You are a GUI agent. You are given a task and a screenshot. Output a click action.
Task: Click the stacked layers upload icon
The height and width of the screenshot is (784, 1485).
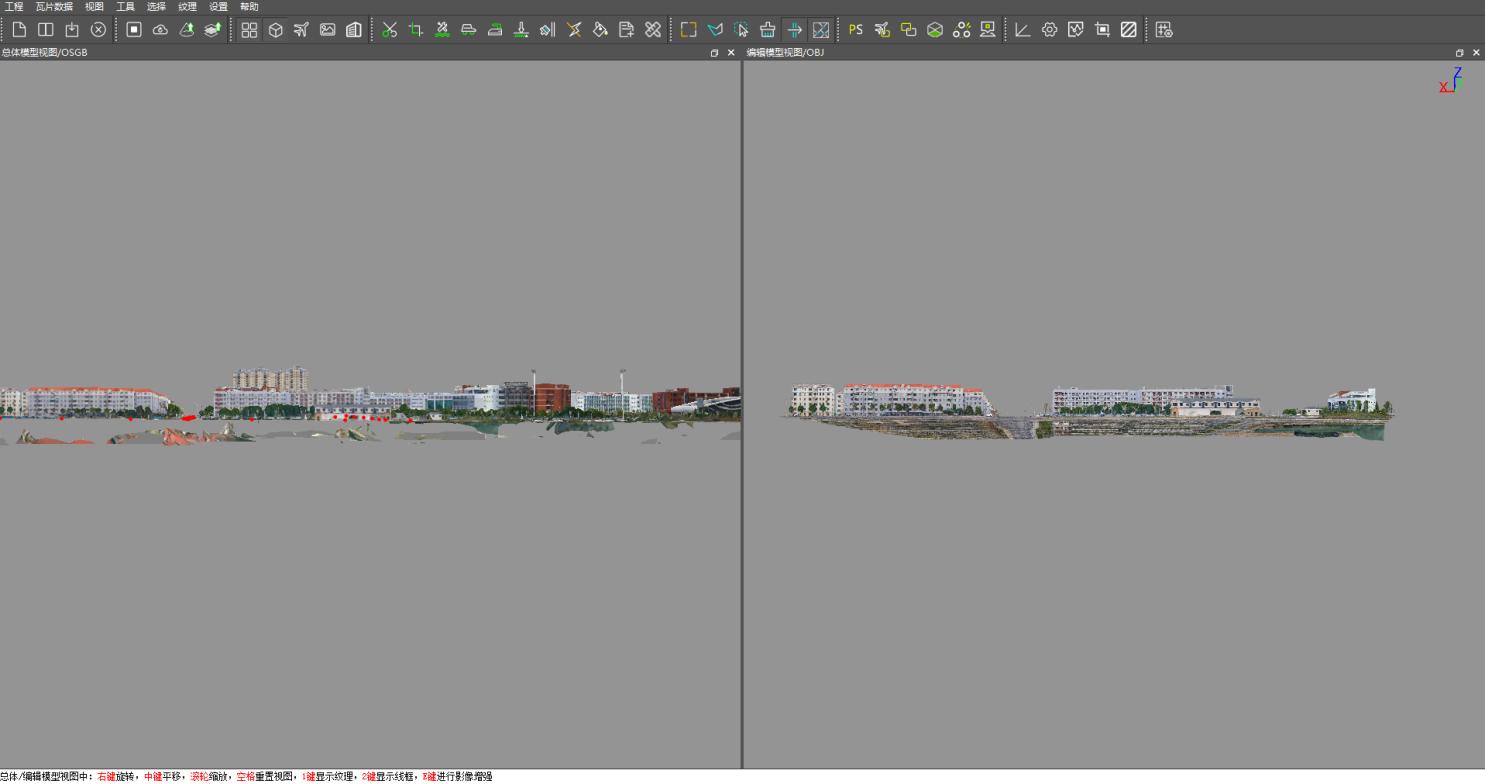coord(213,30)
